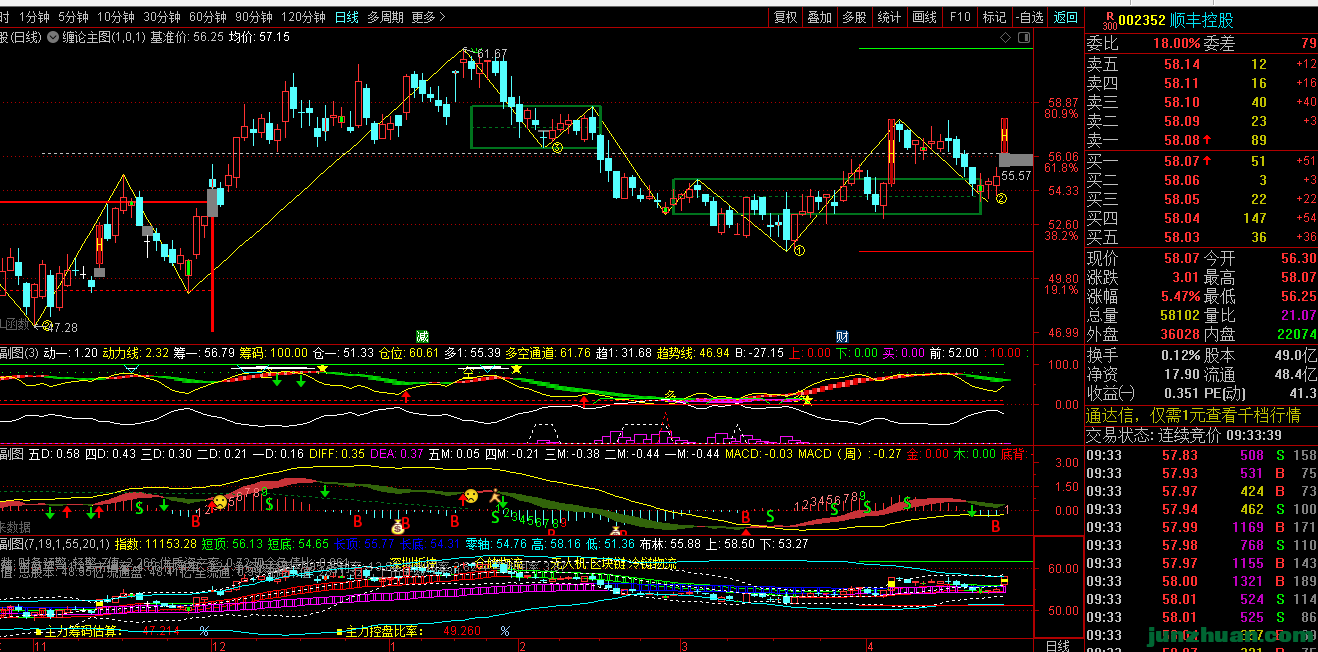1318x652 pixels.
Task: Select the 买三 58.05 bid row
Action: (1201, 199)
